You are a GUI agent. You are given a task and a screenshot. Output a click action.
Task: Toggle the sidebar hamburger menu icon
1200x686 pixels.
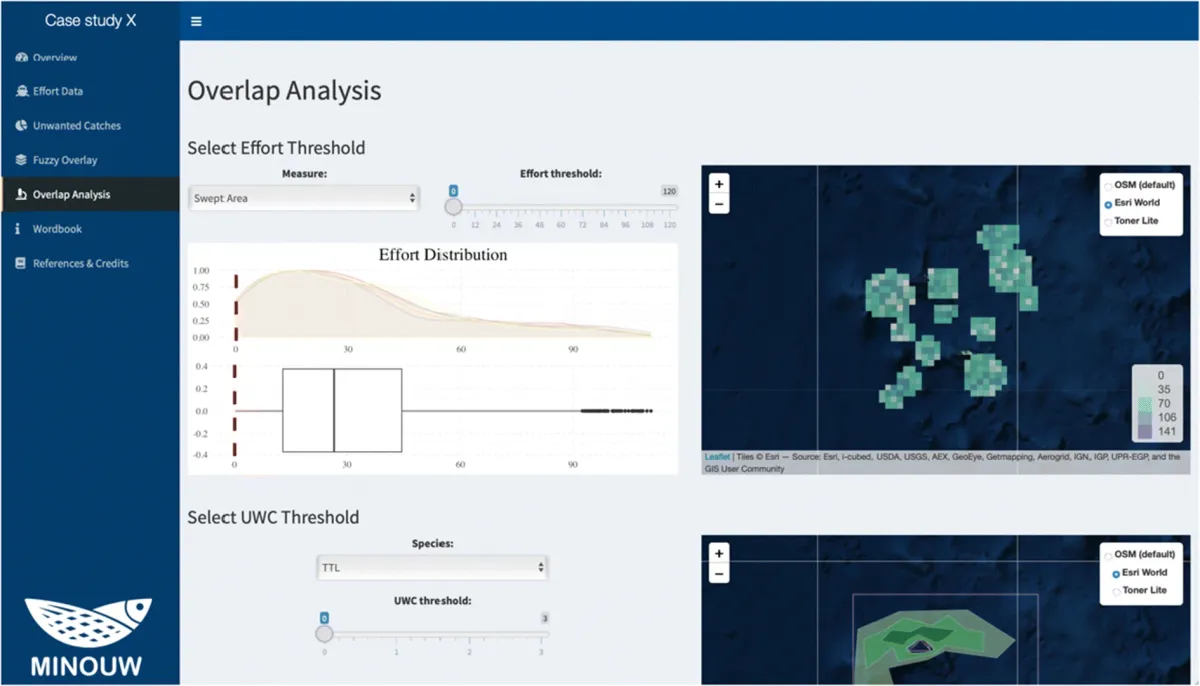196,21
